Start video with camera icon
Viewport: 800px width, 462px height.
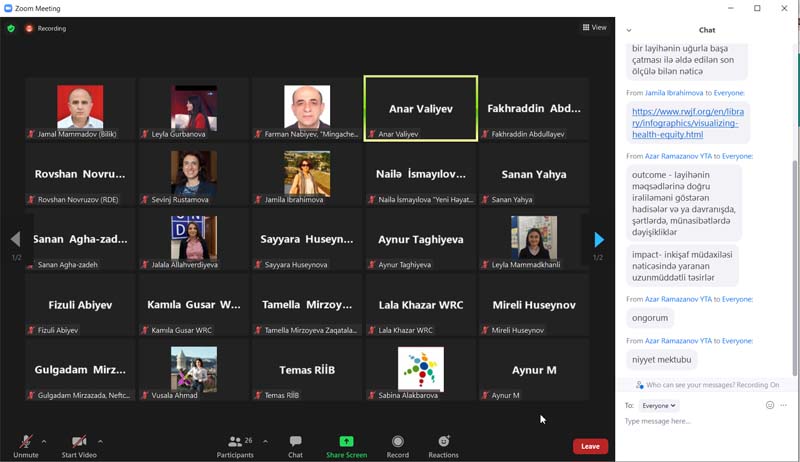click(79, 445)
